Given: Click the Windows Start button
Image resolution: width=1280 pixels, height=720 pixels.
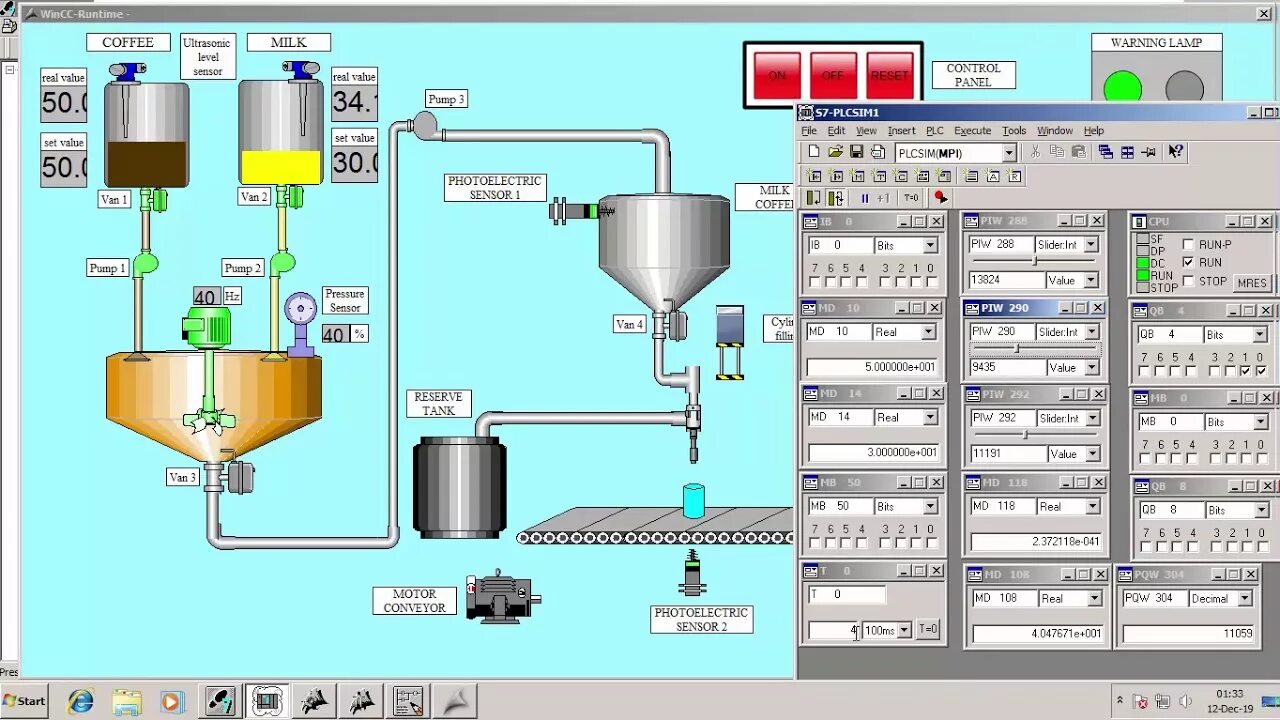Looking at the screenshot, I should (x=25, y=701).
